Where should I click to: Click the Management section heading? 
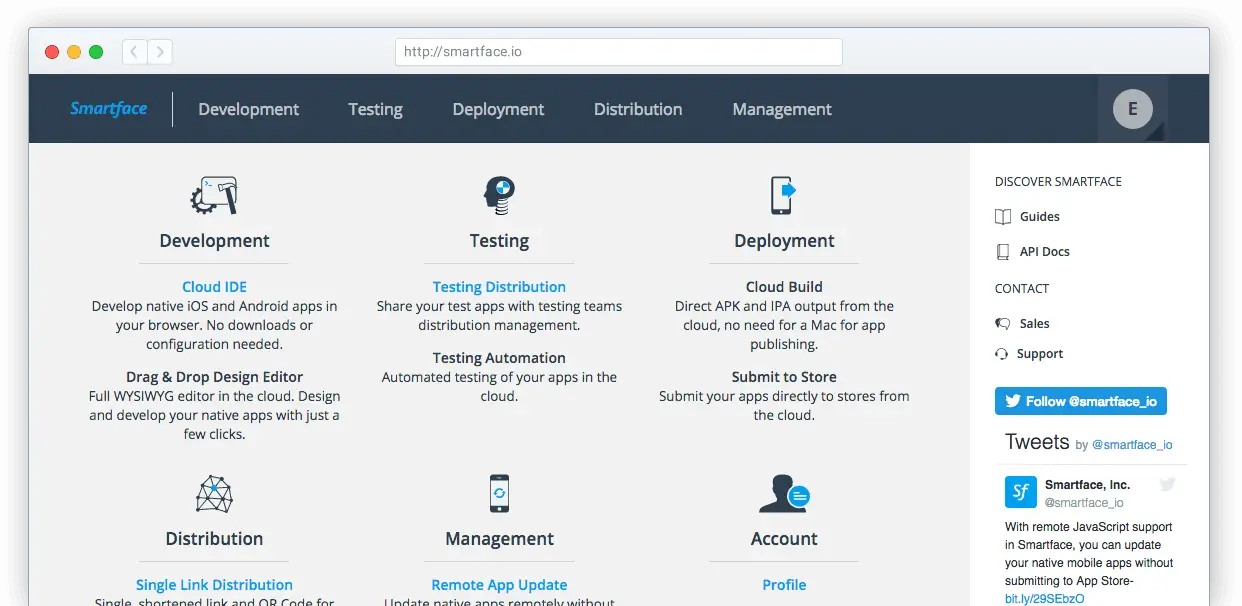[499, 539]
